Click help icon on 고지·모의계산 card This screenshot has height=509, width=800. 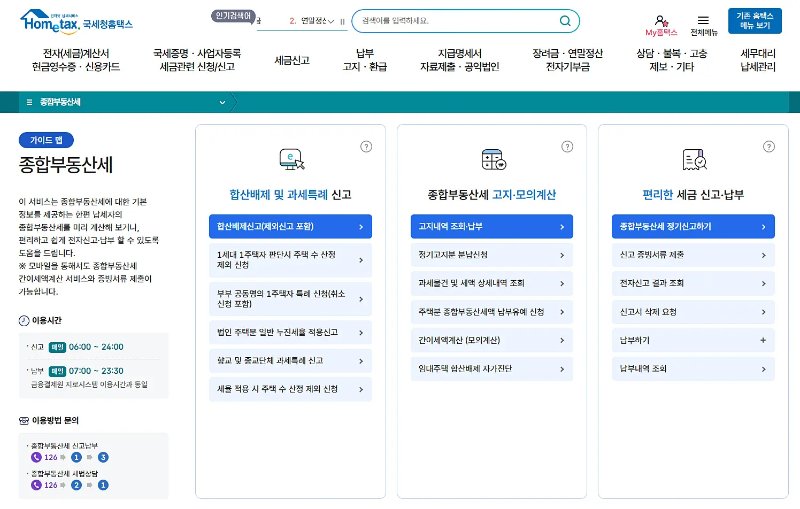(x=567, y=147)
